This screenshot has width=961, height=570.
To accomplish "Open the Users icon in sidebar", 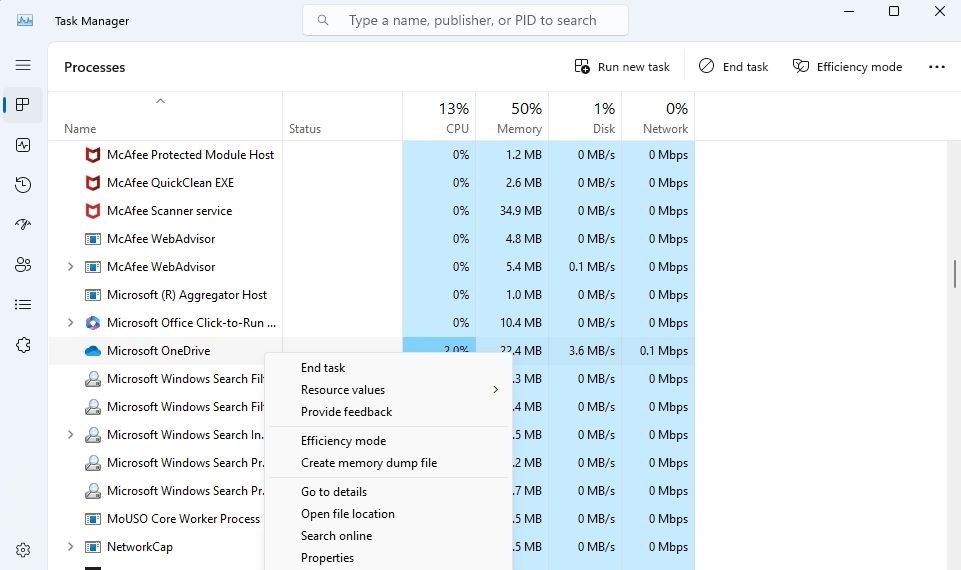I will [x=23, y=265].
